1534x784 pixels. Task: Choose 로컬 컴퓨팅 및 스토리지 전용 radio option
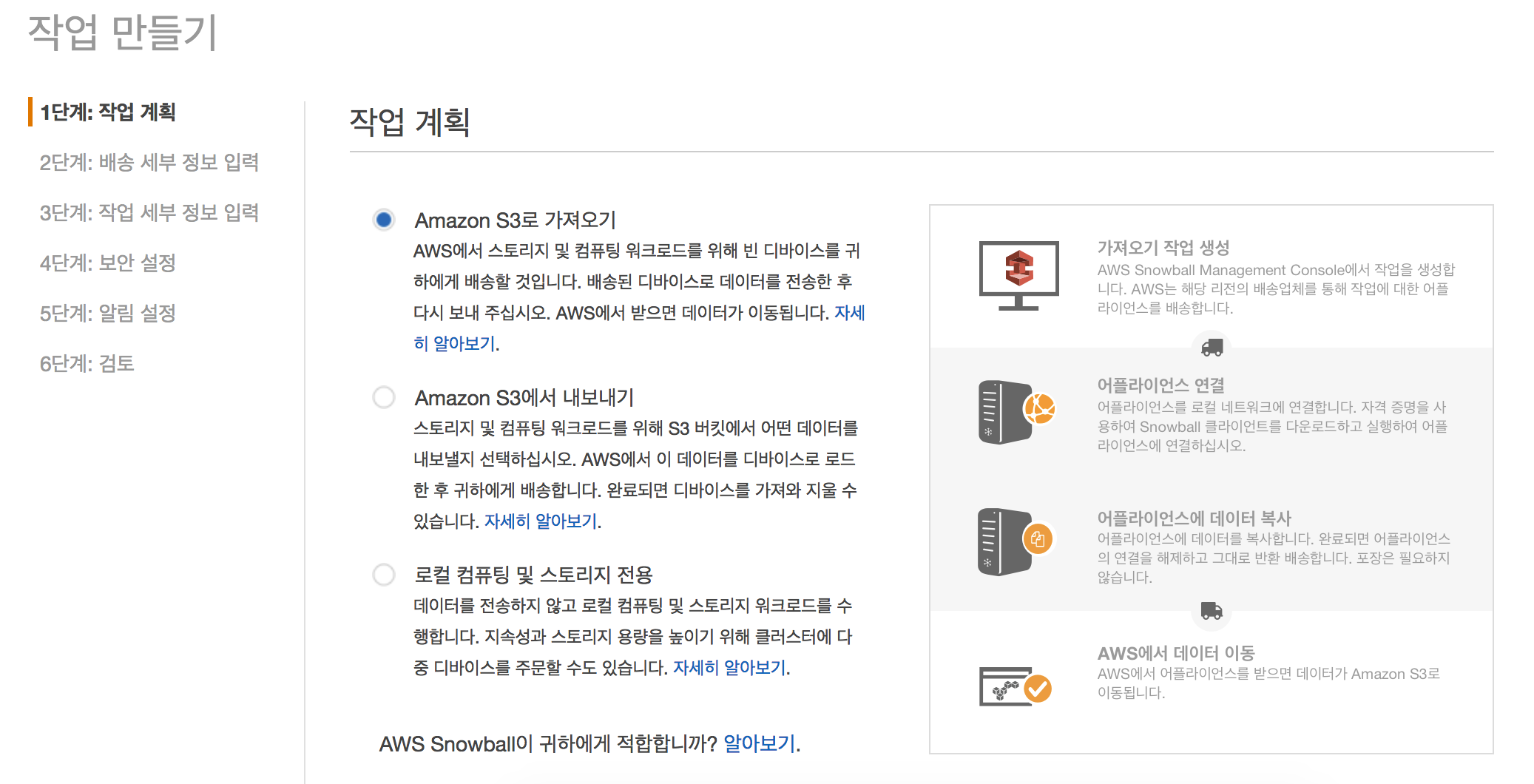384,575
